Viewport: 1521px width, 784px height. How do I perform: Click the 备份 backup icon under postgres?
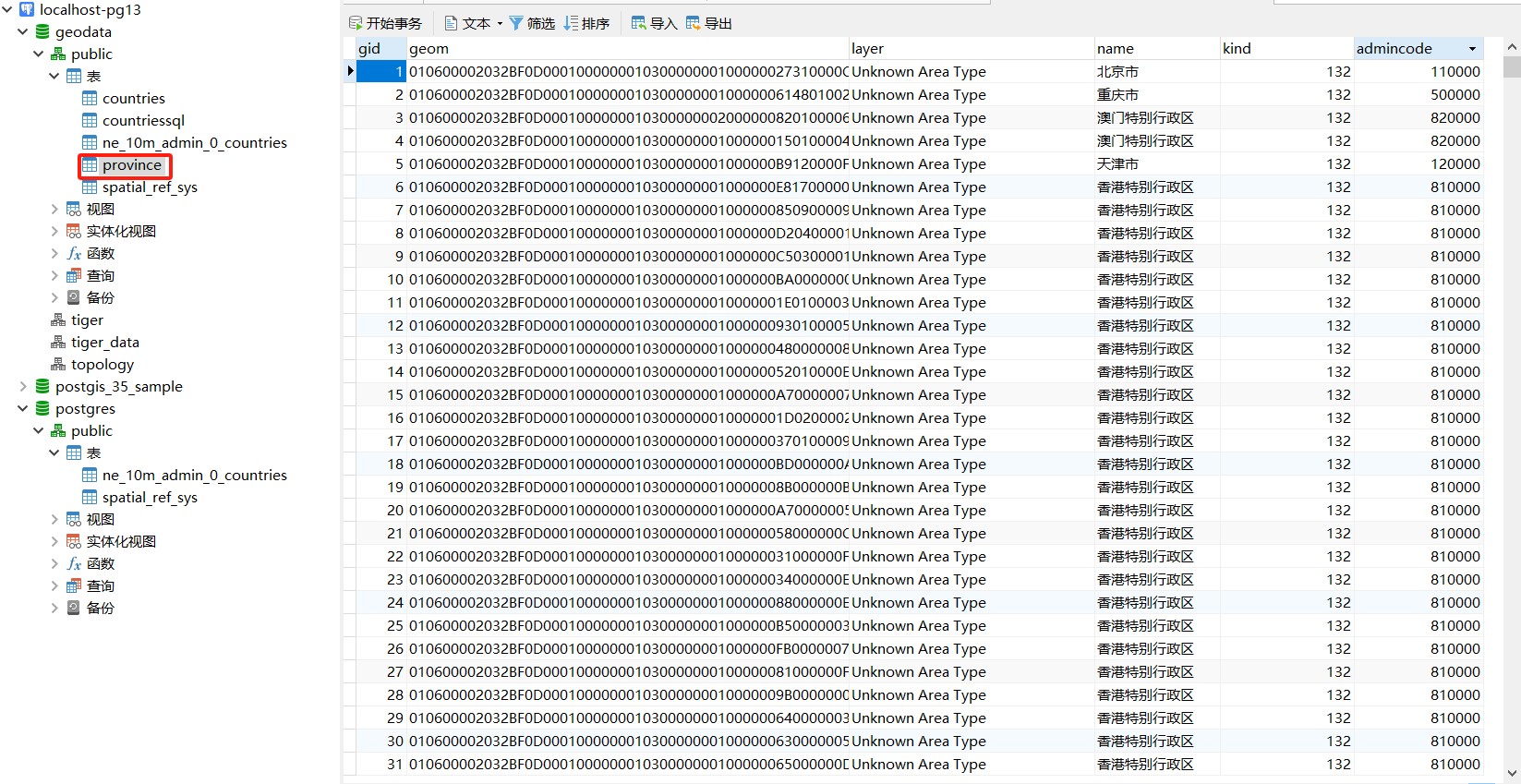pos(74,608)
